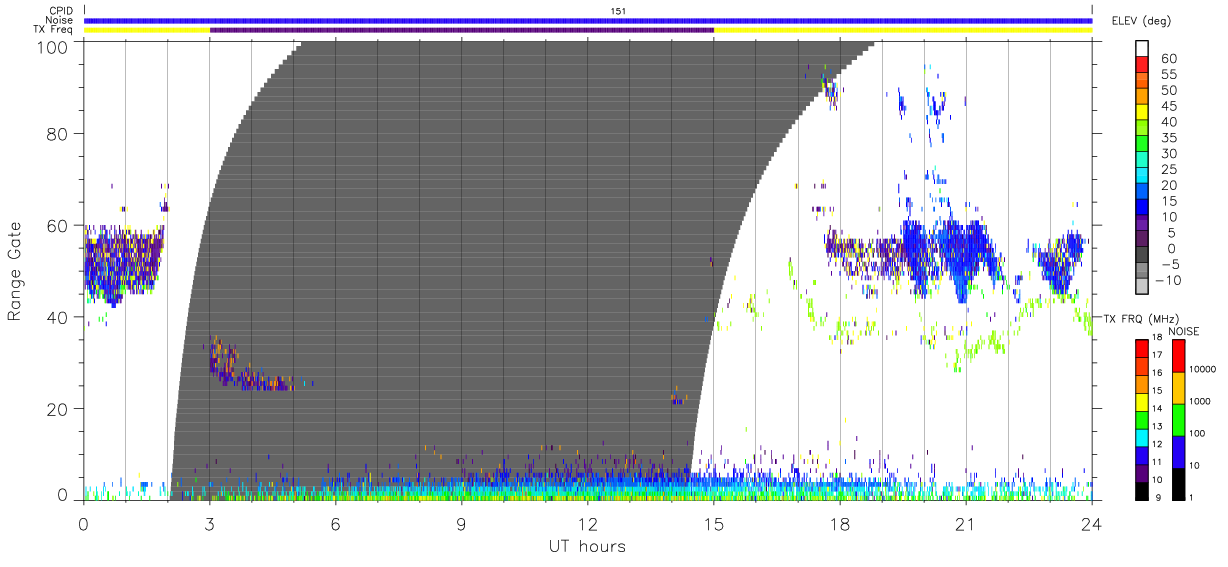Select the 'CPID' label

[x=61, y=11]
